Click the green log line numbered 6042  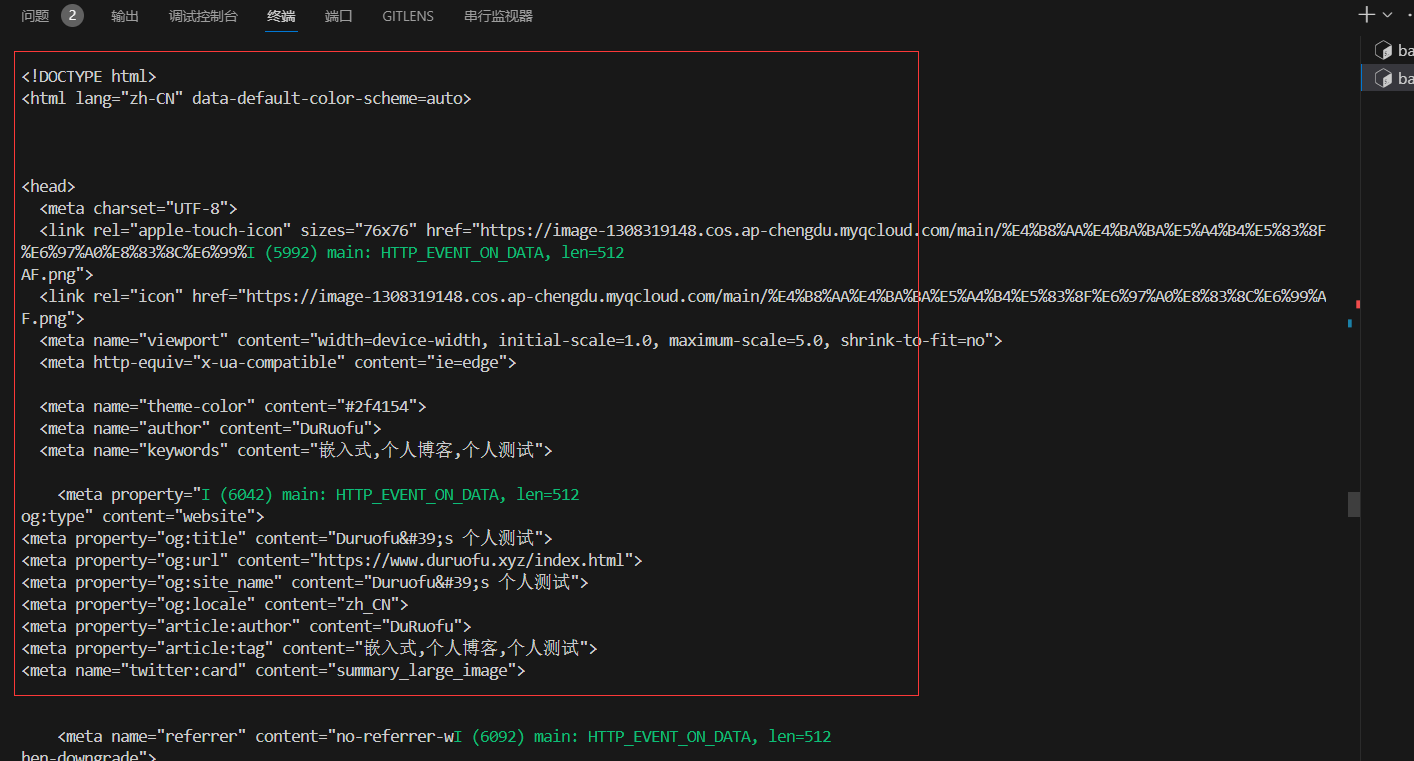[x=390, y=495]
